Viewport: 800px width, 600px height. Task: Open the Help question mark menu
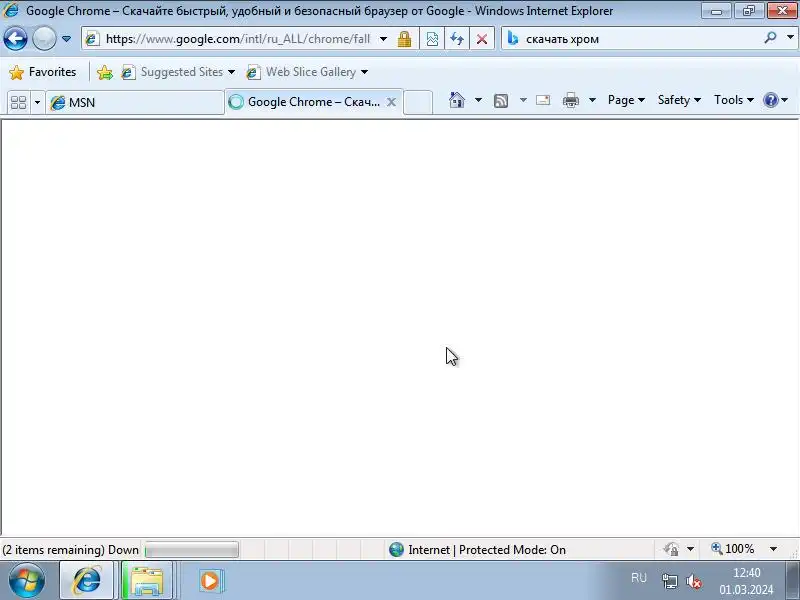pyautogui.click(x=776, y=100)
